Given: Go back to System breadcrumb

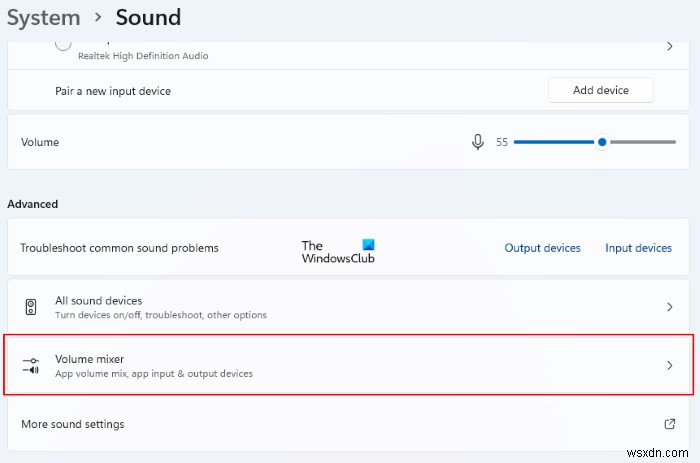Looking at the screenshot, I should tap(44, 18).
